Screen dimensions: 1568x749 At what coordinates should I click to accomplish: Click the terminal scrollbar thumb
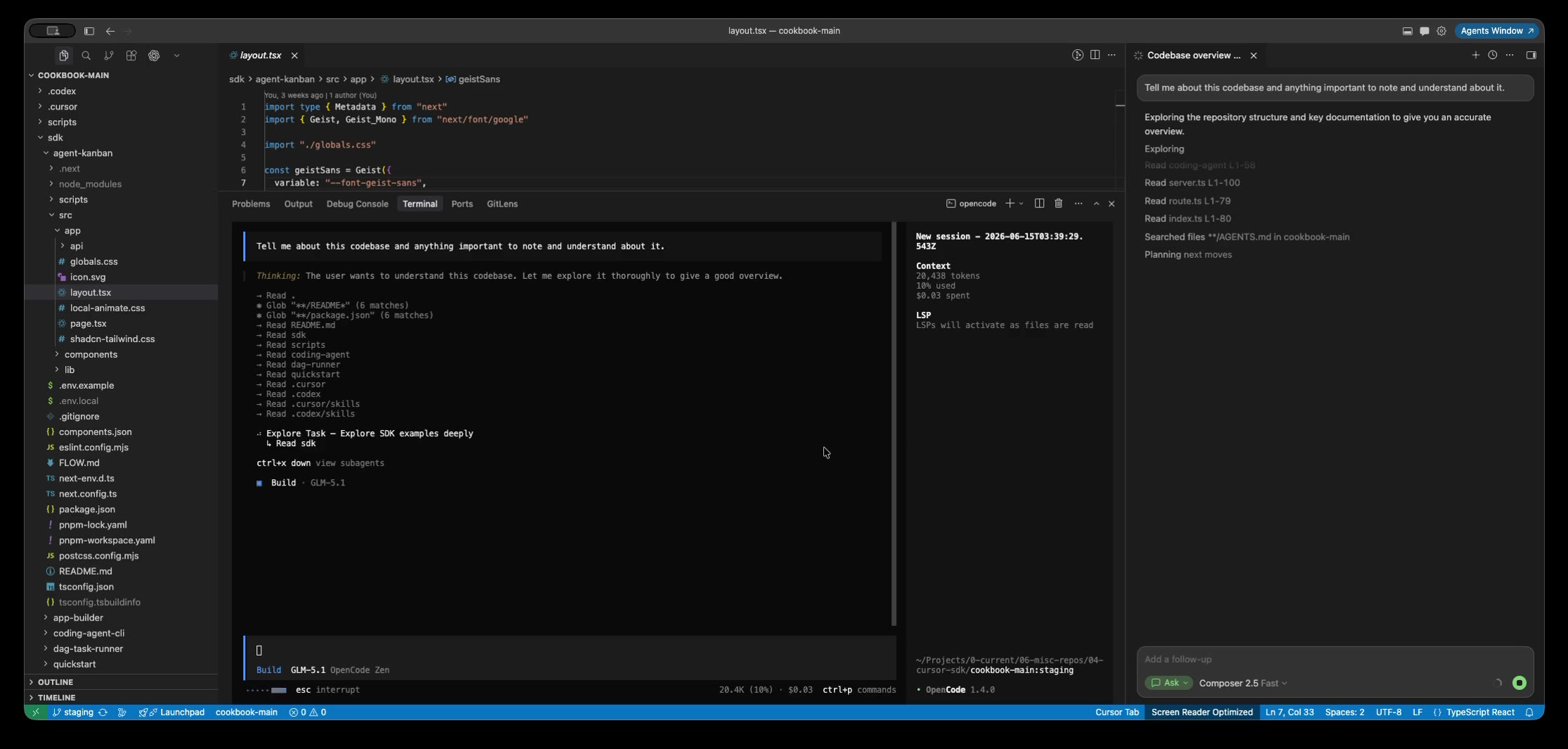tap(894, 424)
